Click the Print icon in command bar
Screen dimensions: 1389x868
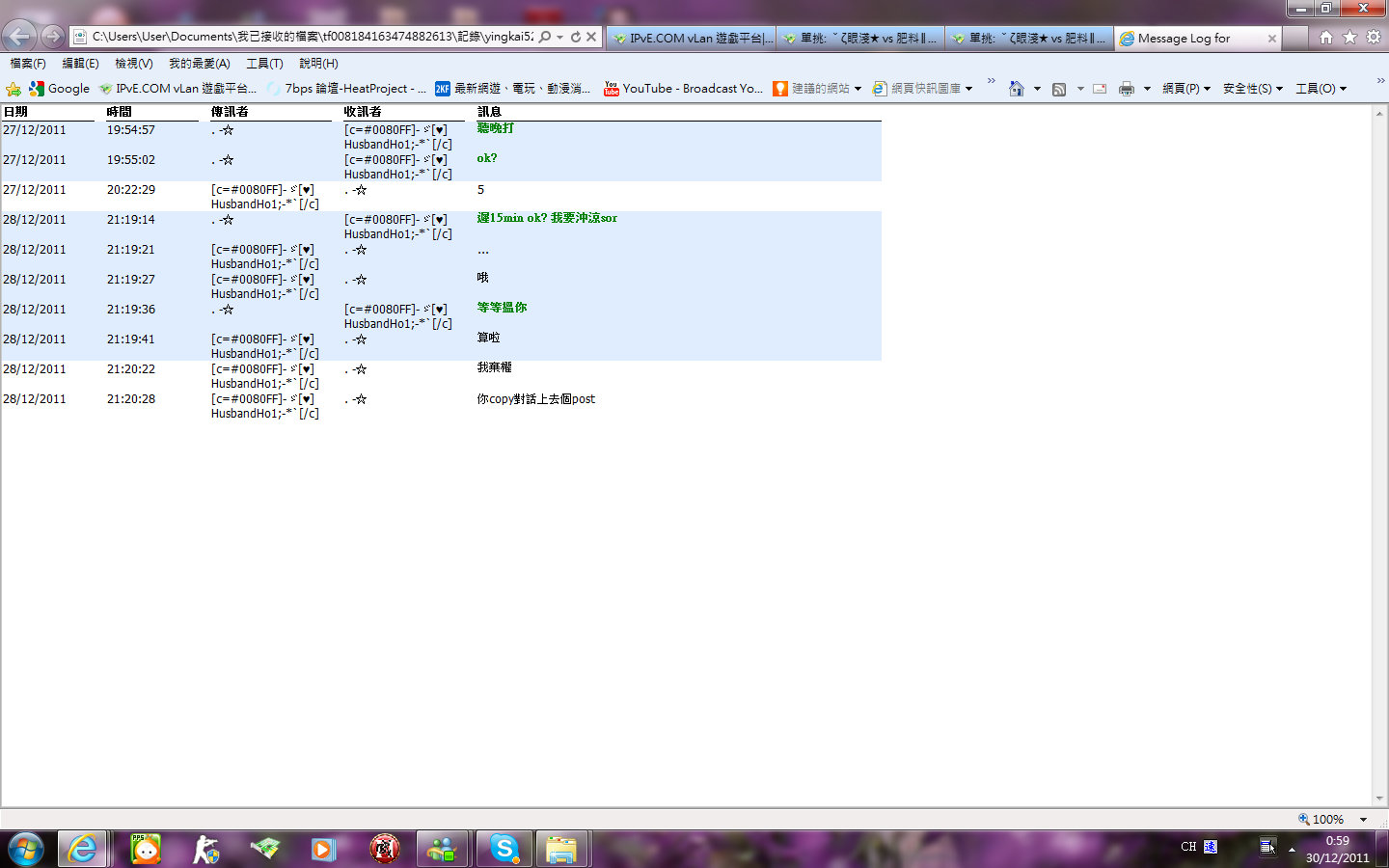[x=1126, y=89]
